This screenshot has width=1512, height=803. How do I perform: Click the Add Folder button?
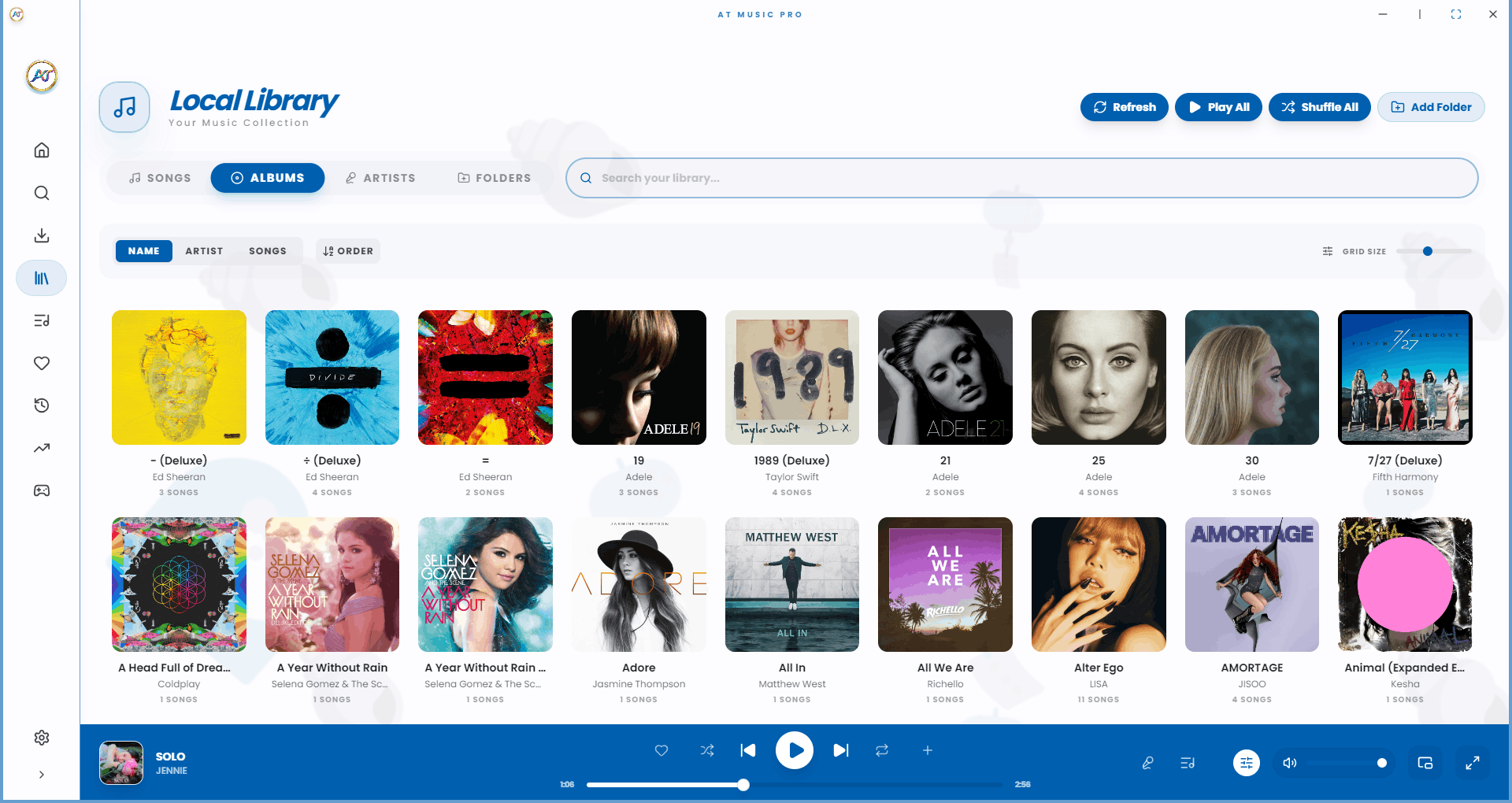[1431, 106]
